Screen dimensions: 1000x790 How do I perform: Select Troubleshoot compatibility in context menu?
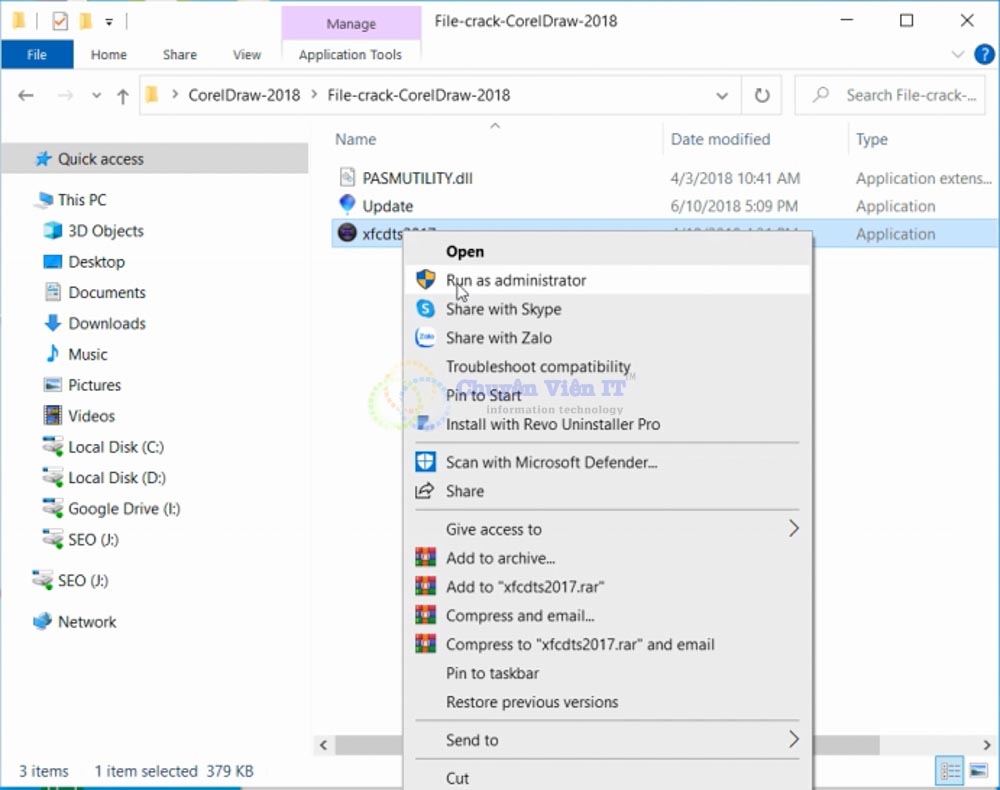(x=607, y=367)
